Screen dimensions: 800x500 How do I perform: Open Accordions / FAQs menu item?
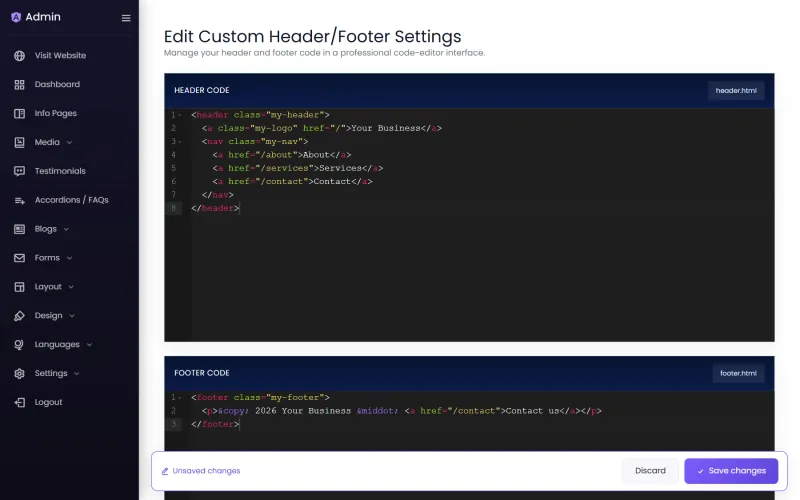coord(69,200)
